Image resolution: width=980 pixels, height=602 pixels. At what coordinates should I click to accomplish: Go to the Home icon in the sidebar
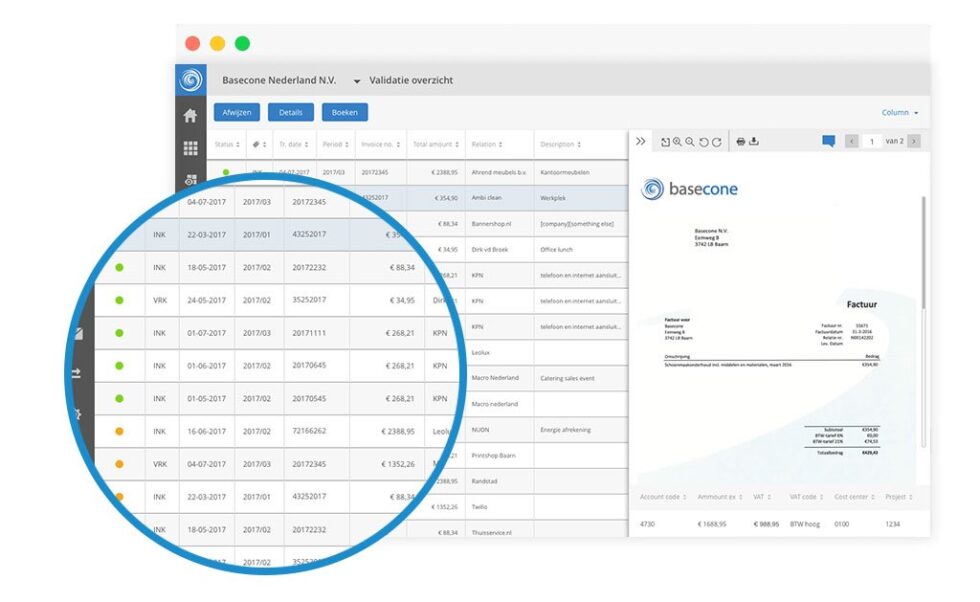tap(190, 115)
